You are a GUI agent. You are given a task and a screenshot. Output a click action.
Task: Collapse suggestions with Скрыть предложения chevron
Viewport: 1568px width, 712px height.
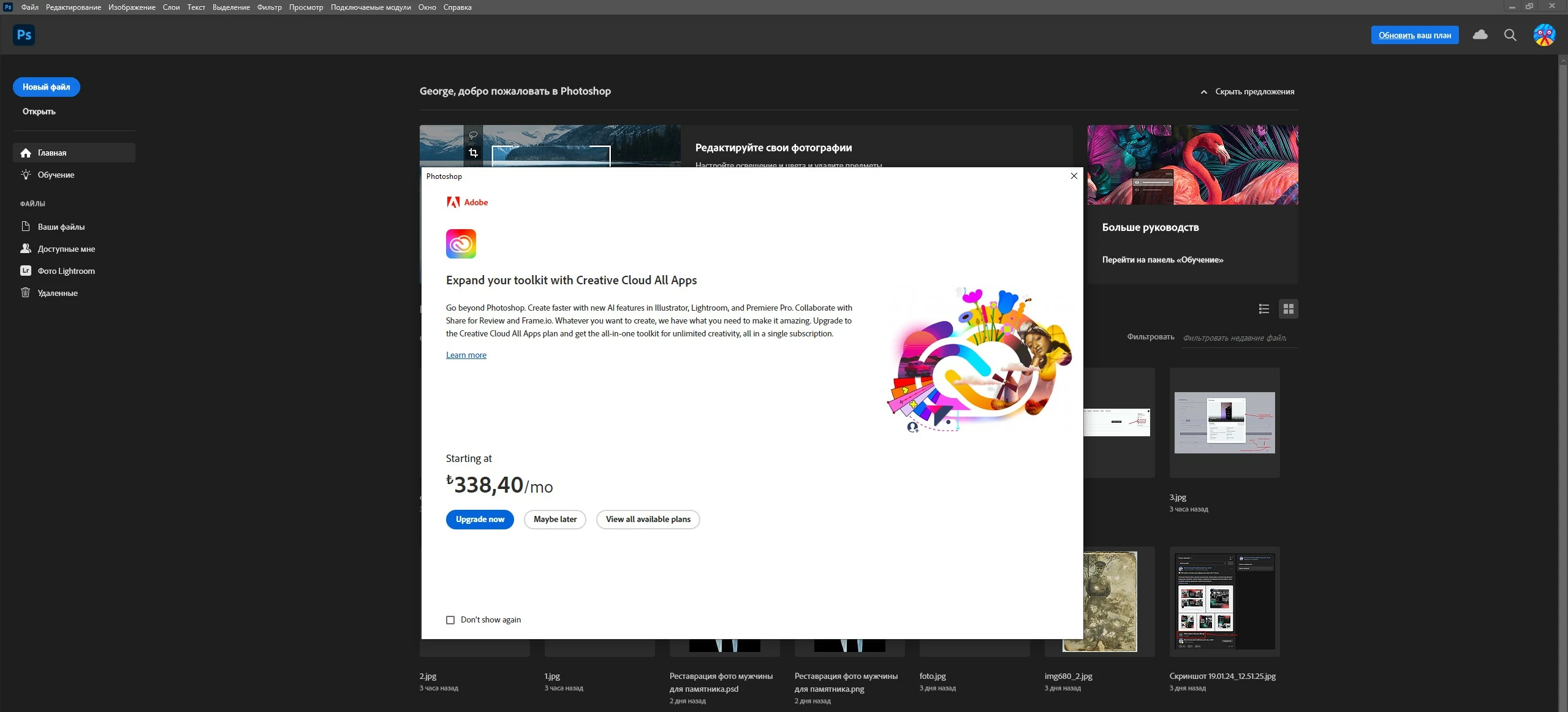click(x=1203, y=92)
